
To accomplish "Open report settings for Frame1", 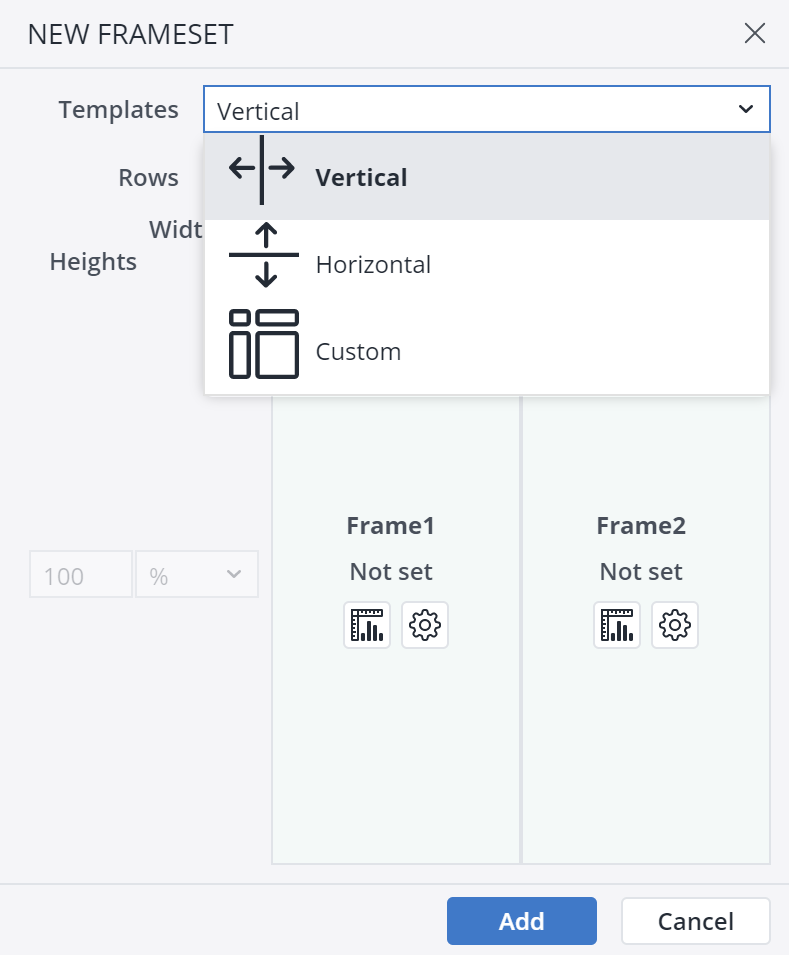I will click(x=424, y=624).
